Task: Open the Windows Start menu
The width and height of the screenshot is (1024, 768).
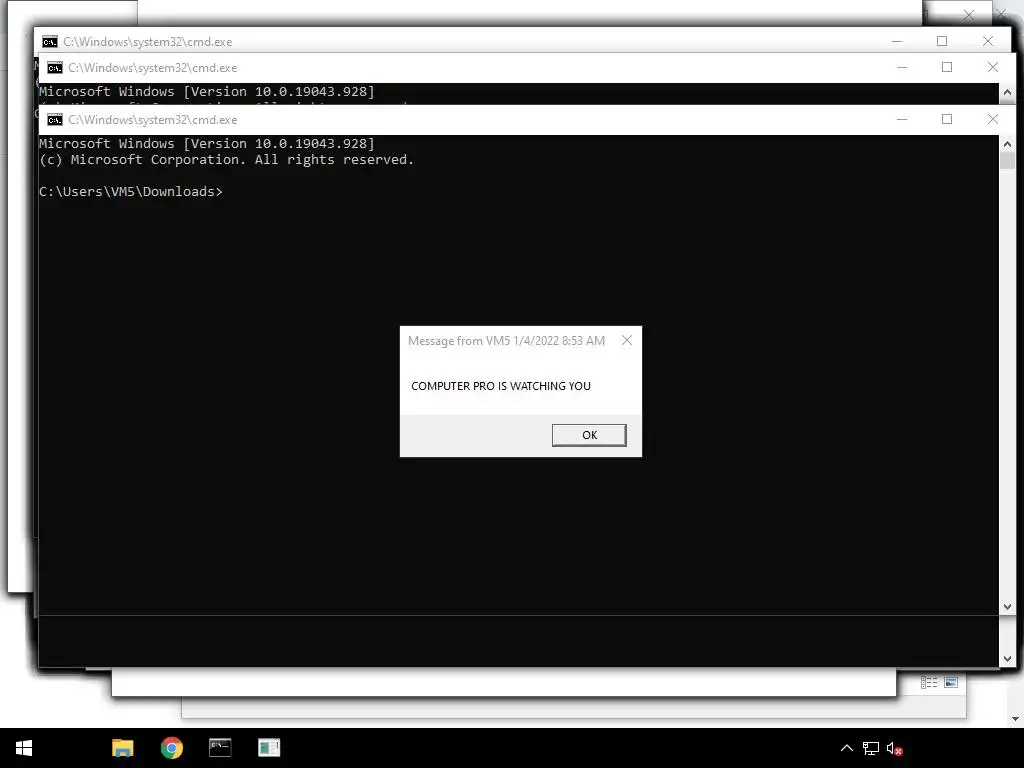Action: point(24,748)
